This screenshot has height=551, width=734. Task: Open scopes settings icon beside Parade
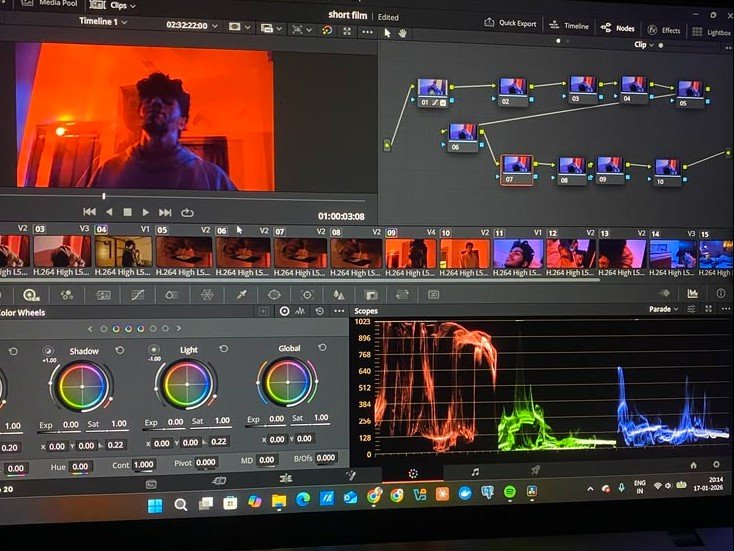pos(691,309)
